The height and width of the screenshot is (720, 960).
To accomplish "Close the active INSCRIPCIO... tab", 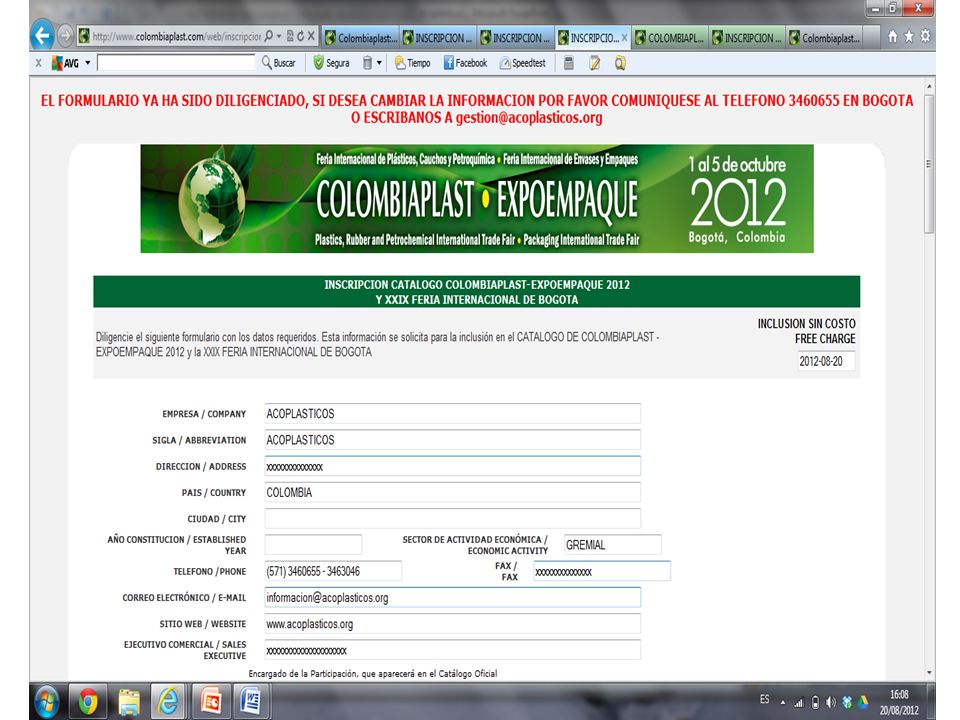I will (x=624, y=37).
